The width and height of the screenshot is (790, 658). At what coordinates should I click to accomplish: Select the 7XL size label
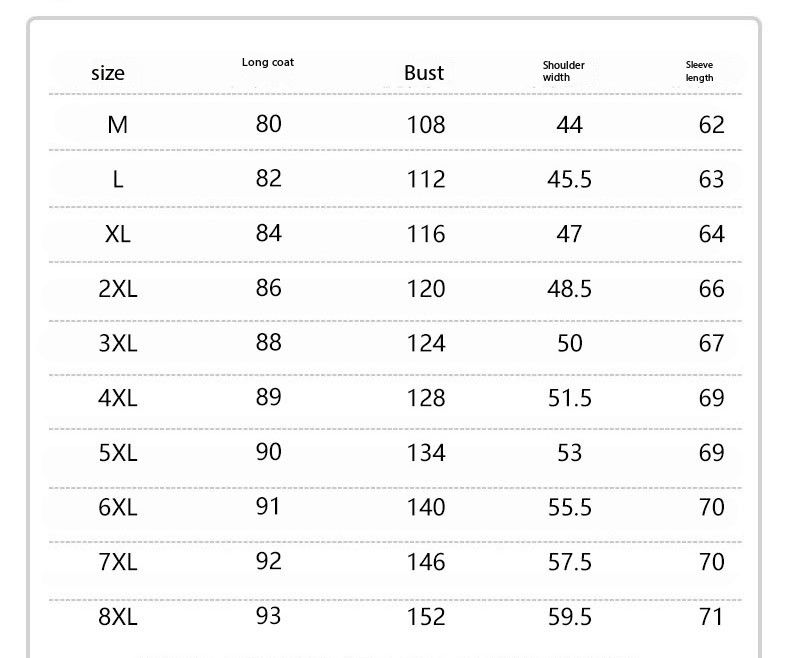click(x=118, y=561)
